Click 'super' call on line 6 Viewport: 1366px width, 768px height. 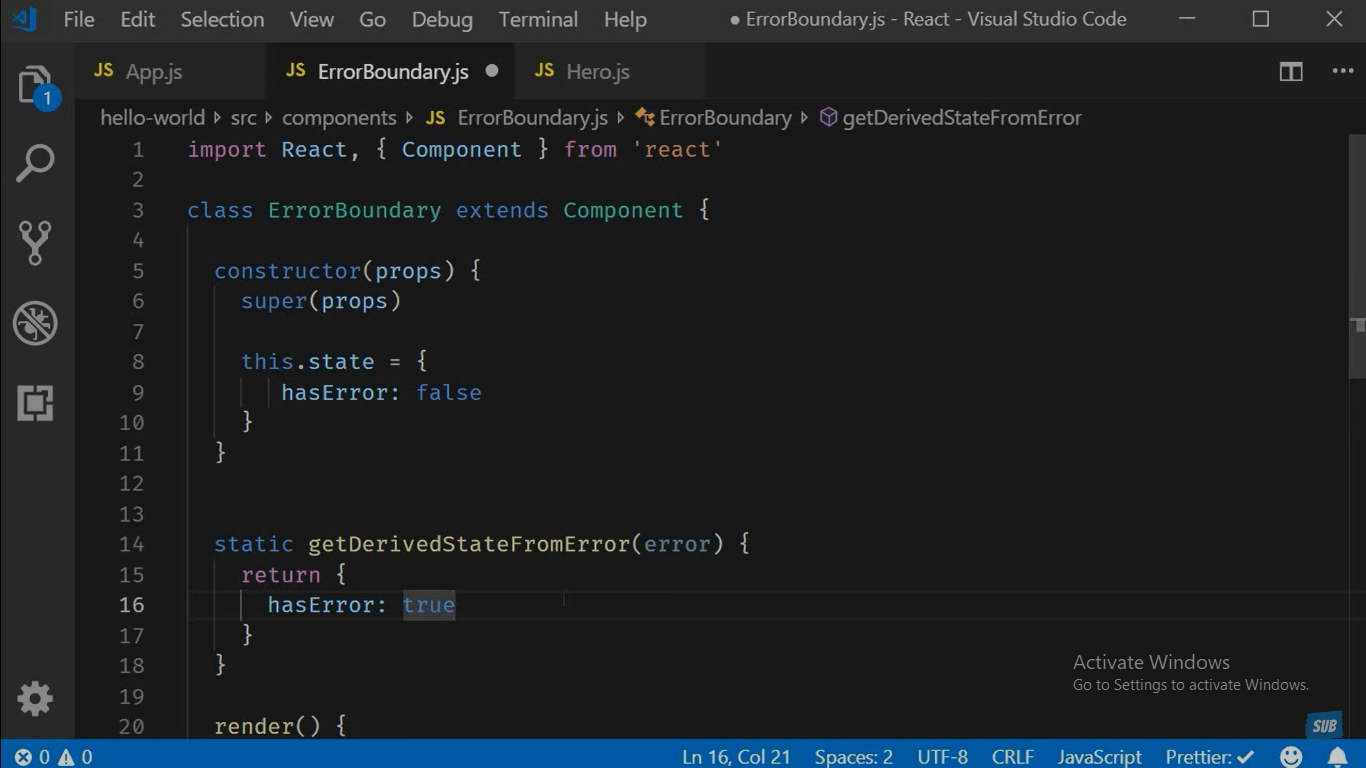click(x=274, y=301)
